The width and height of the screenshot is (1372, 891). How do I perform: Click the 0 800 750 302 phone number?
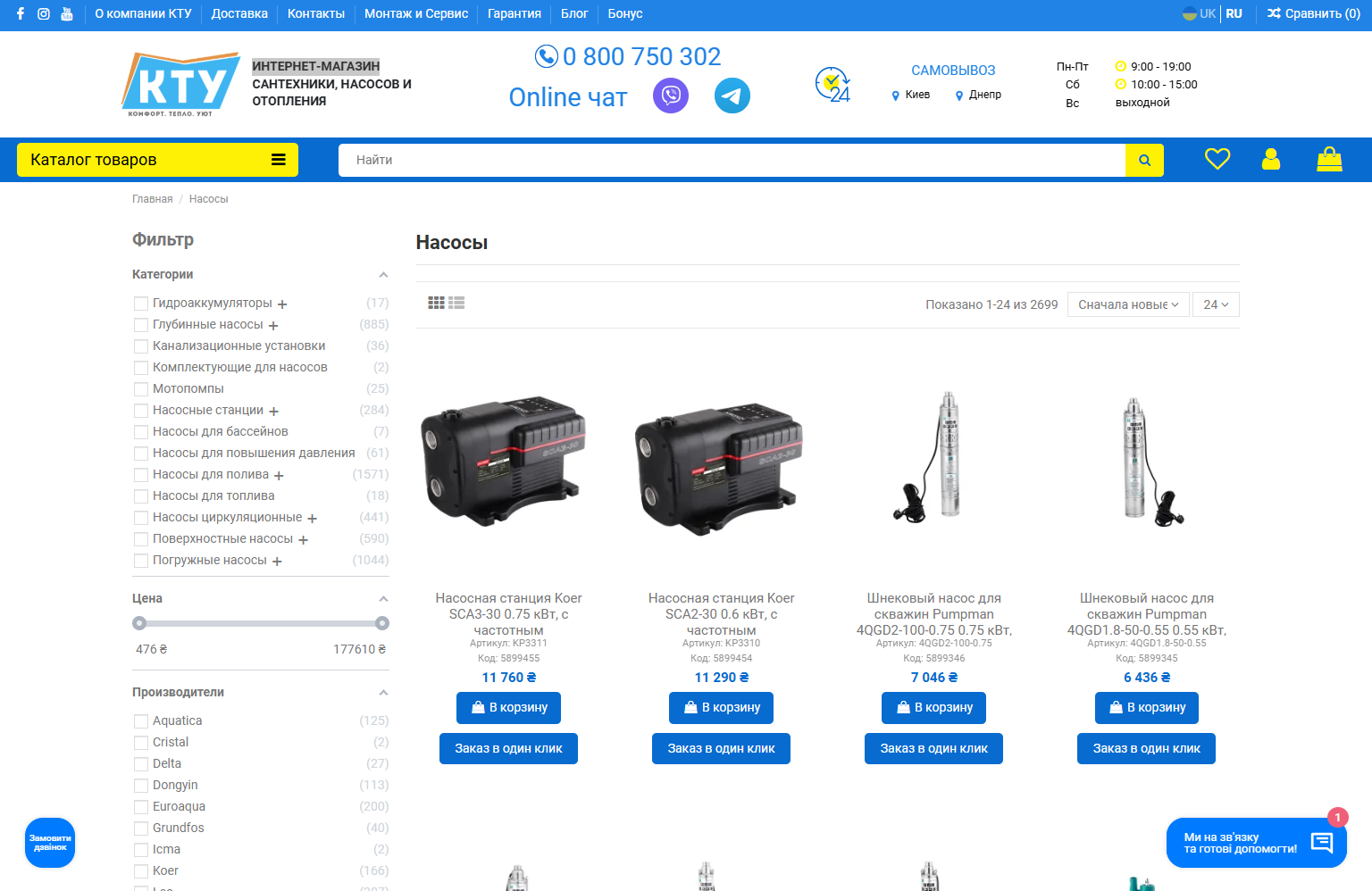641,56
